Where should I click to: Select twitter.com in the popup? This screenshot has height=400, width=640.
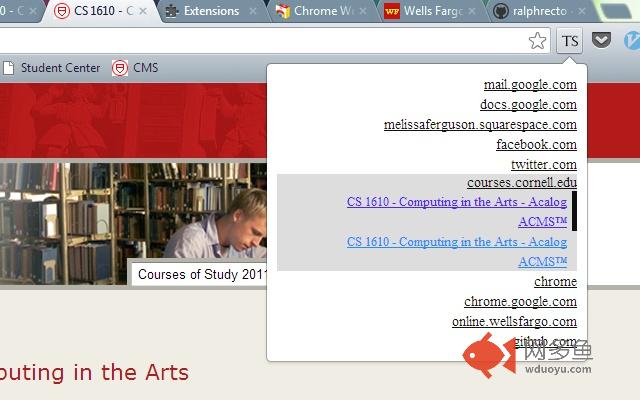(544, 164)
